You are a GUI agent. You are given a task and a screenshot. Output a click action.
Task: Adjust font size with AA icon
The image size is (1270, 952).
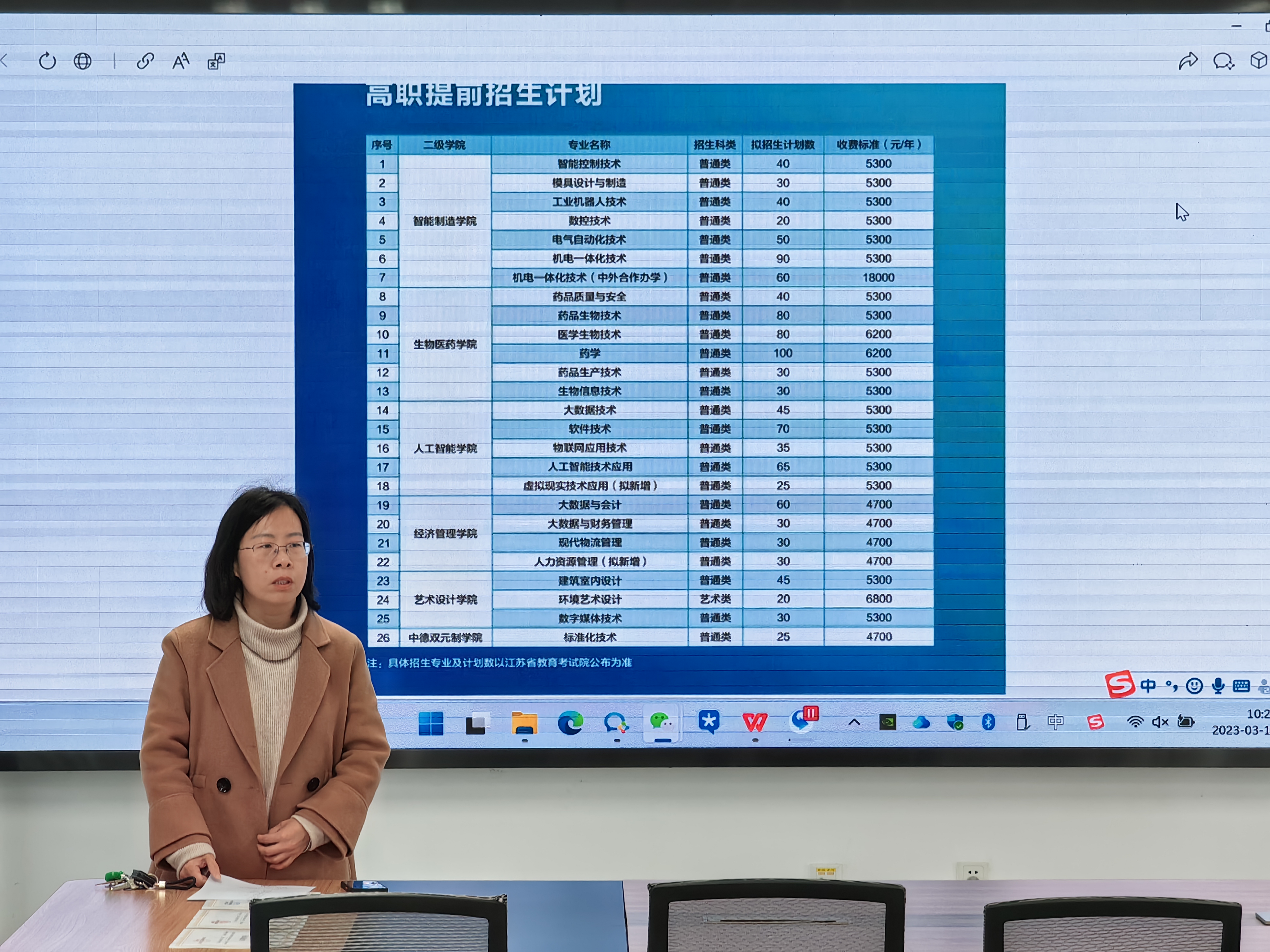(181, 61)
